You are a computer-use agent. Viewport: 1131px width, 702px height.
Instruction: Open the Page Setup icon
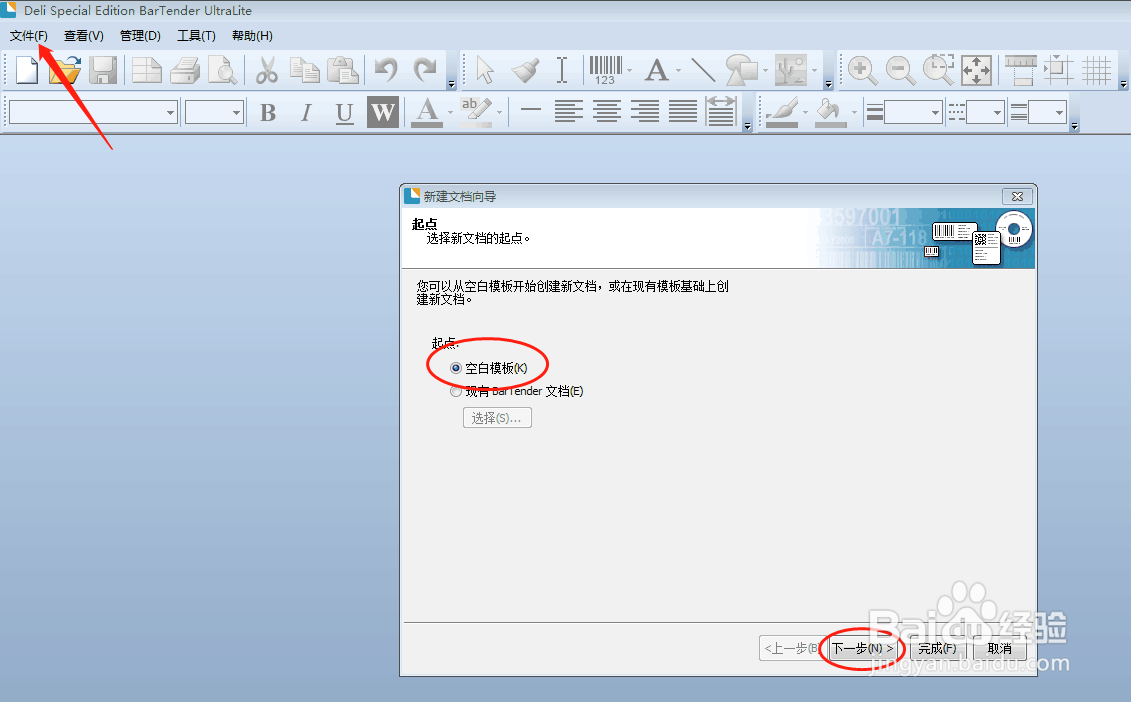click(147, 70)
